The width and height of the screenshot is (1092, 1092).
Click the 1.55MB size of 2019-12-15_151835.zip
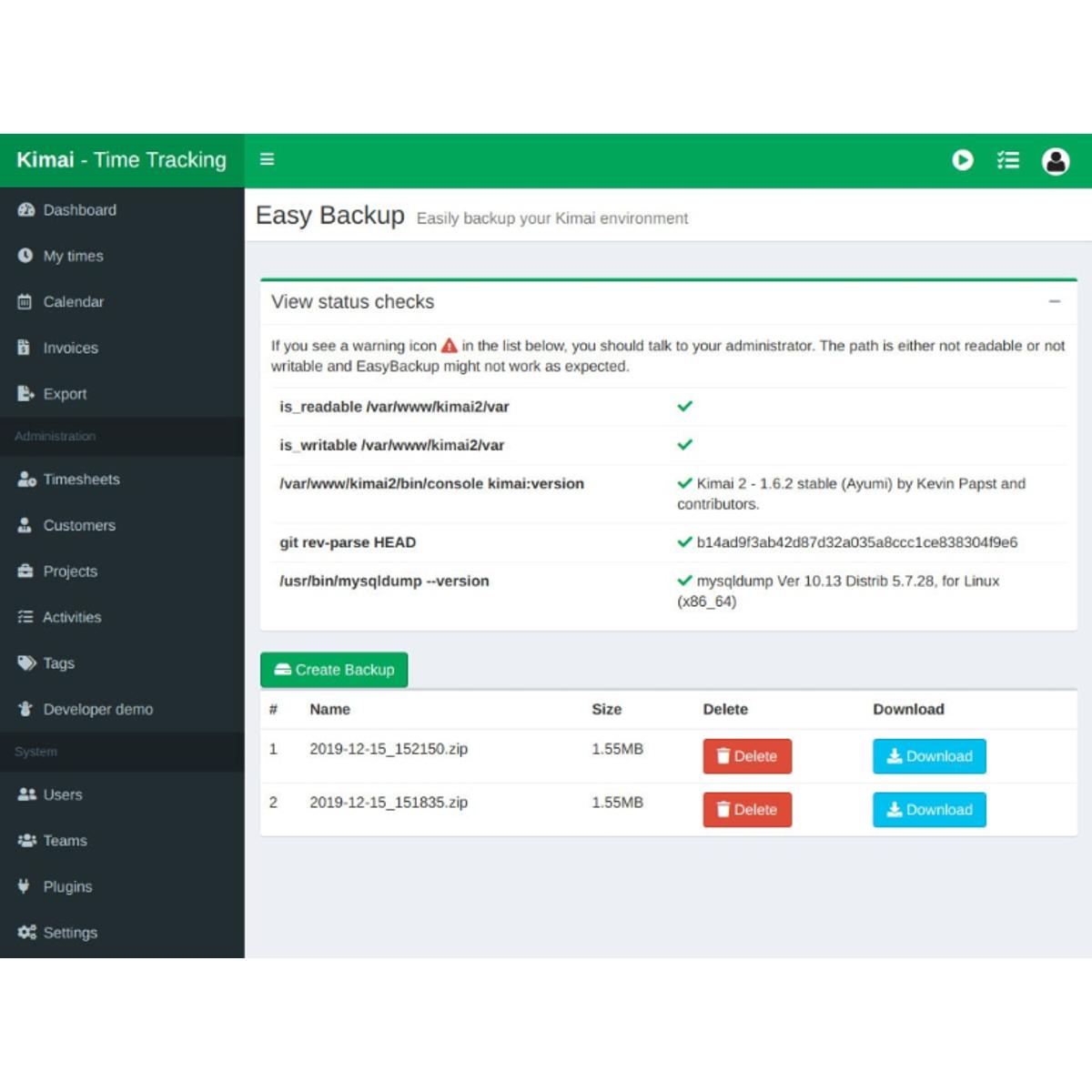coord(617,803)
